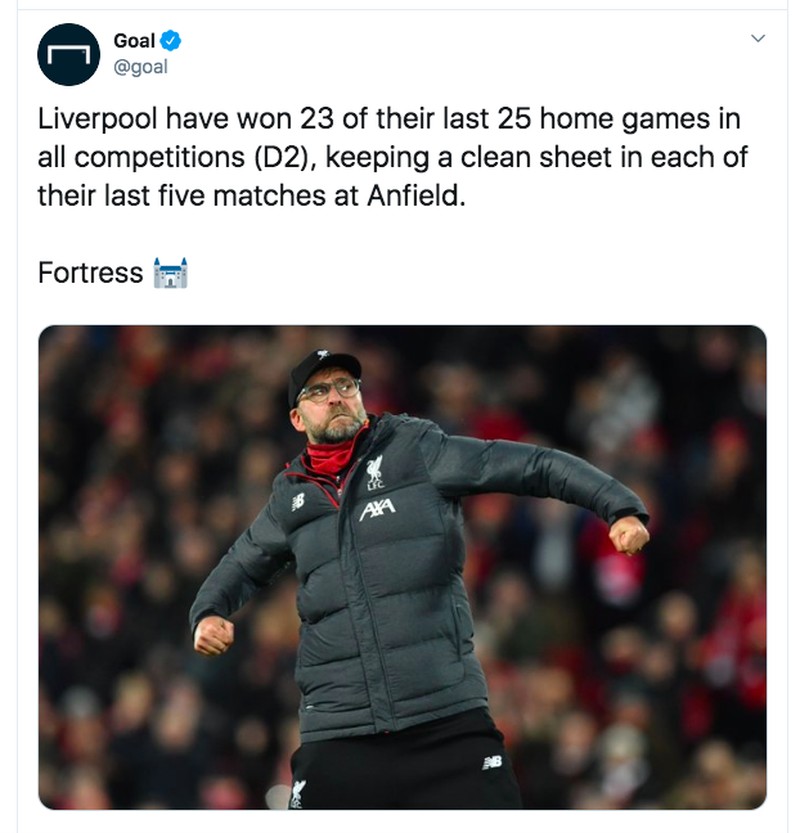Click the AXA logo on the jacket

tap(377, 510)
